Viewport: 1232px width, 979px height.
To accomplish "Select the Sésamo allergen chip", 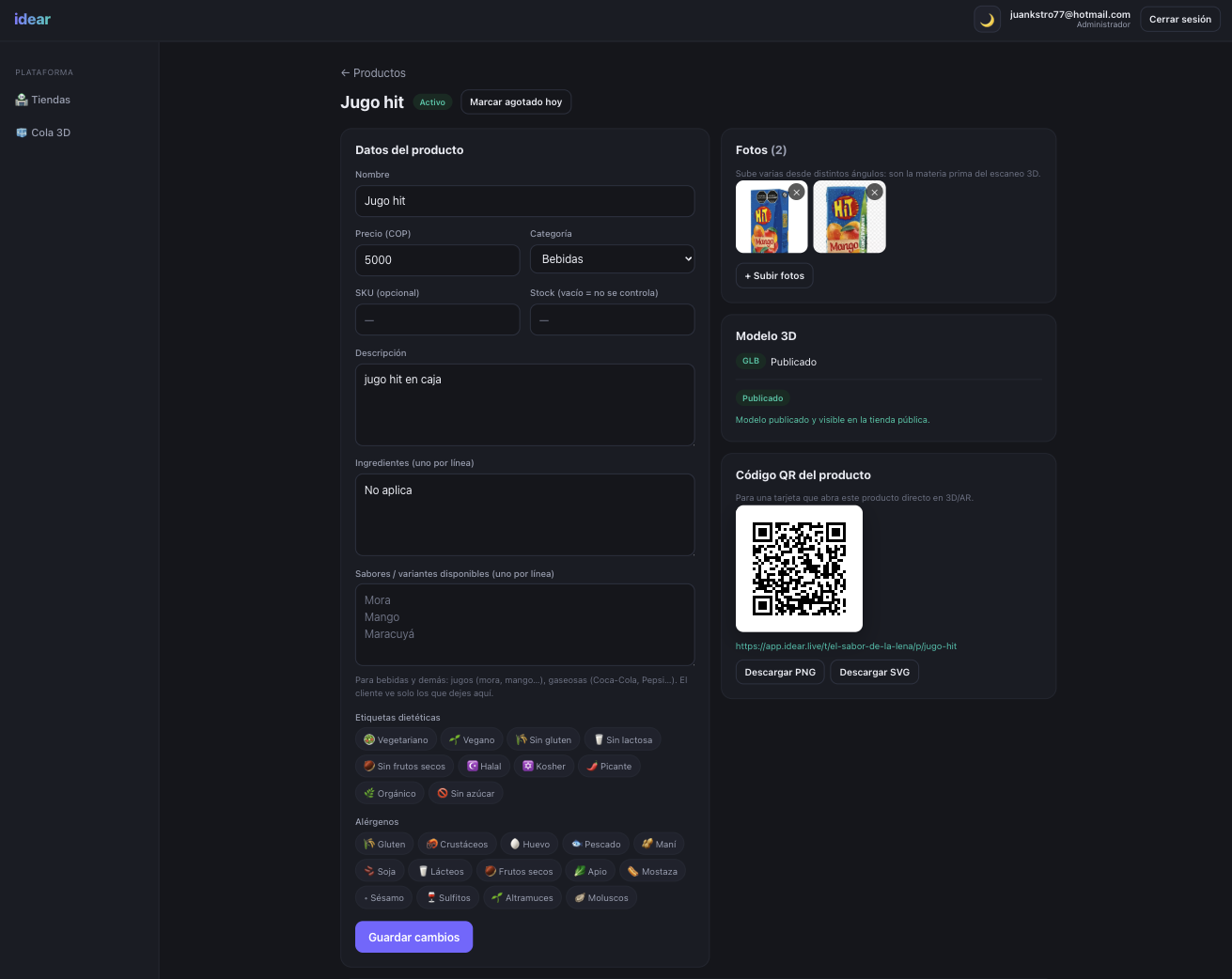I will (383, 897).
